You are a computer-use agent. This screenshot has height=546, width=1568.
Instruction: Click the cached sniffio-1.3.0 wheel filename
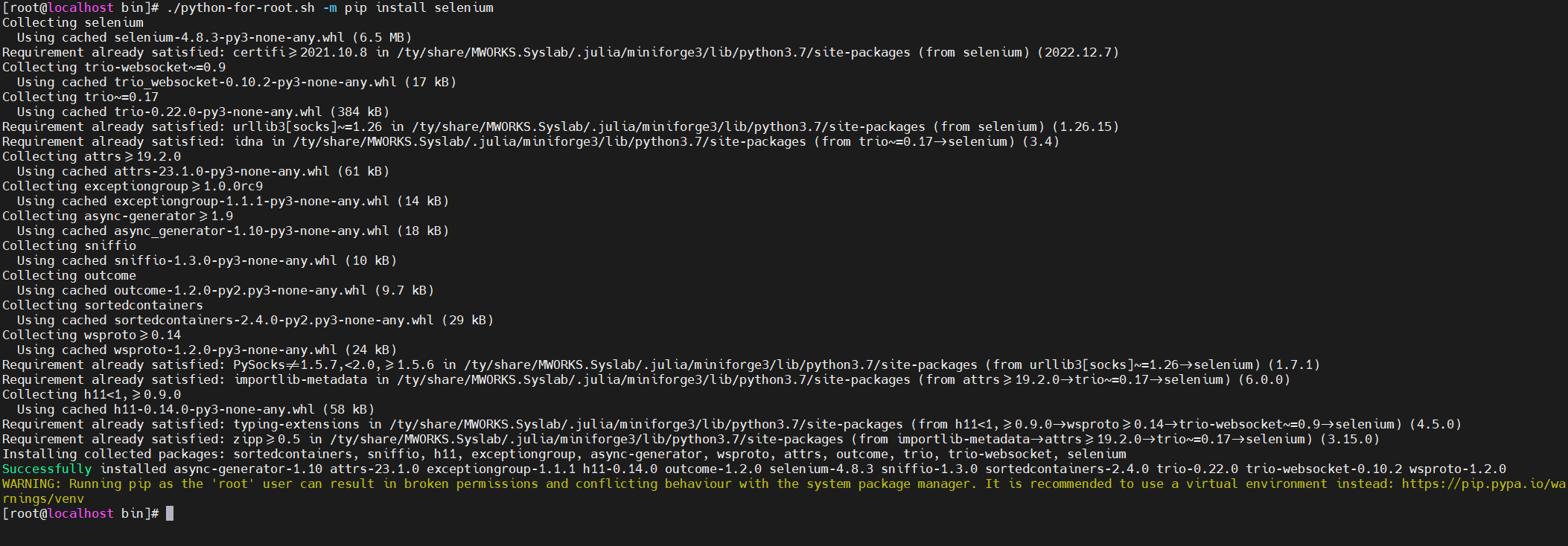pyautogui.click(x=225, y=261)
